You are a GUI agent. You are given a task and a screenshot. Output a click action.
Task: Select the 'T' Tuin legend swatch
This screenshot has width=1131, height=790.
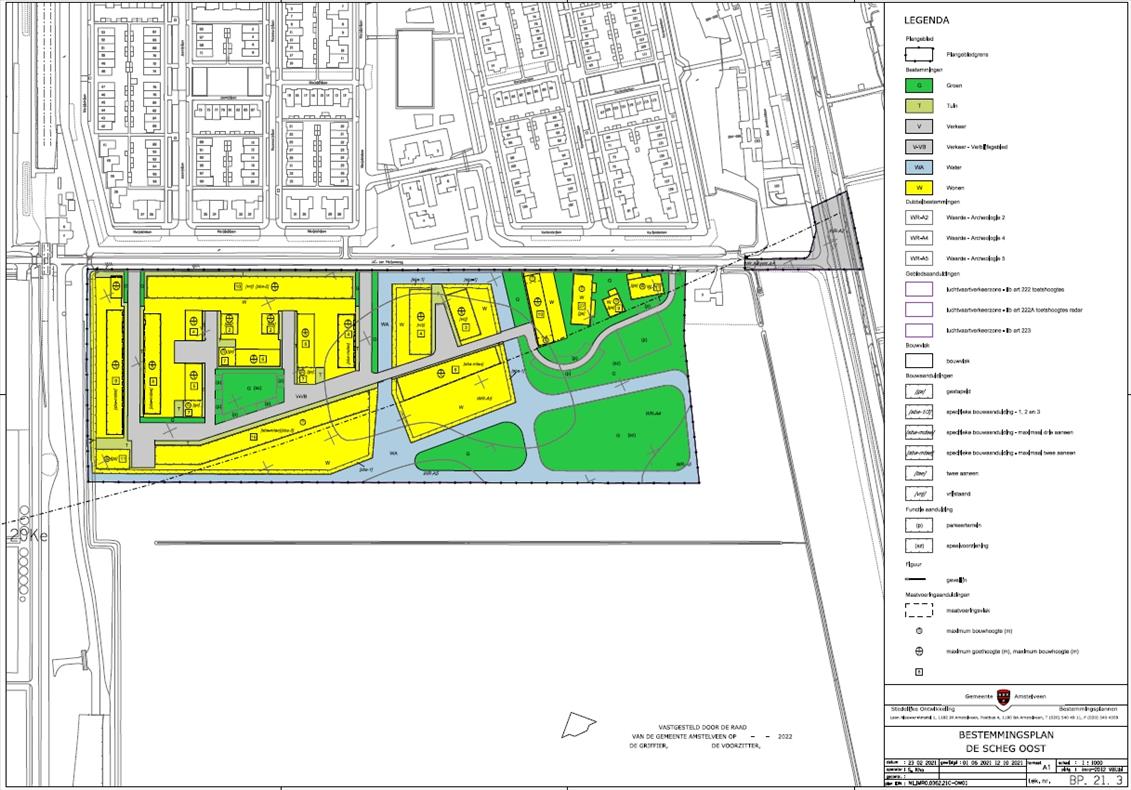tap(918, 106)
